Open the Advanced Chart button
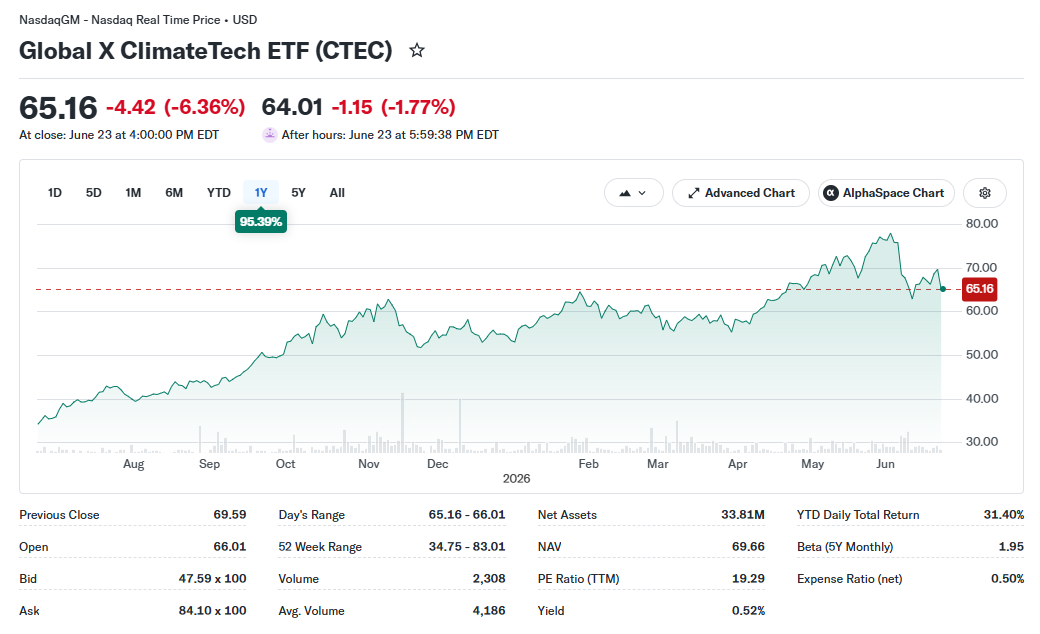Image resolution: width=1040 pixels, height=634 pixels. pos(741,193)
